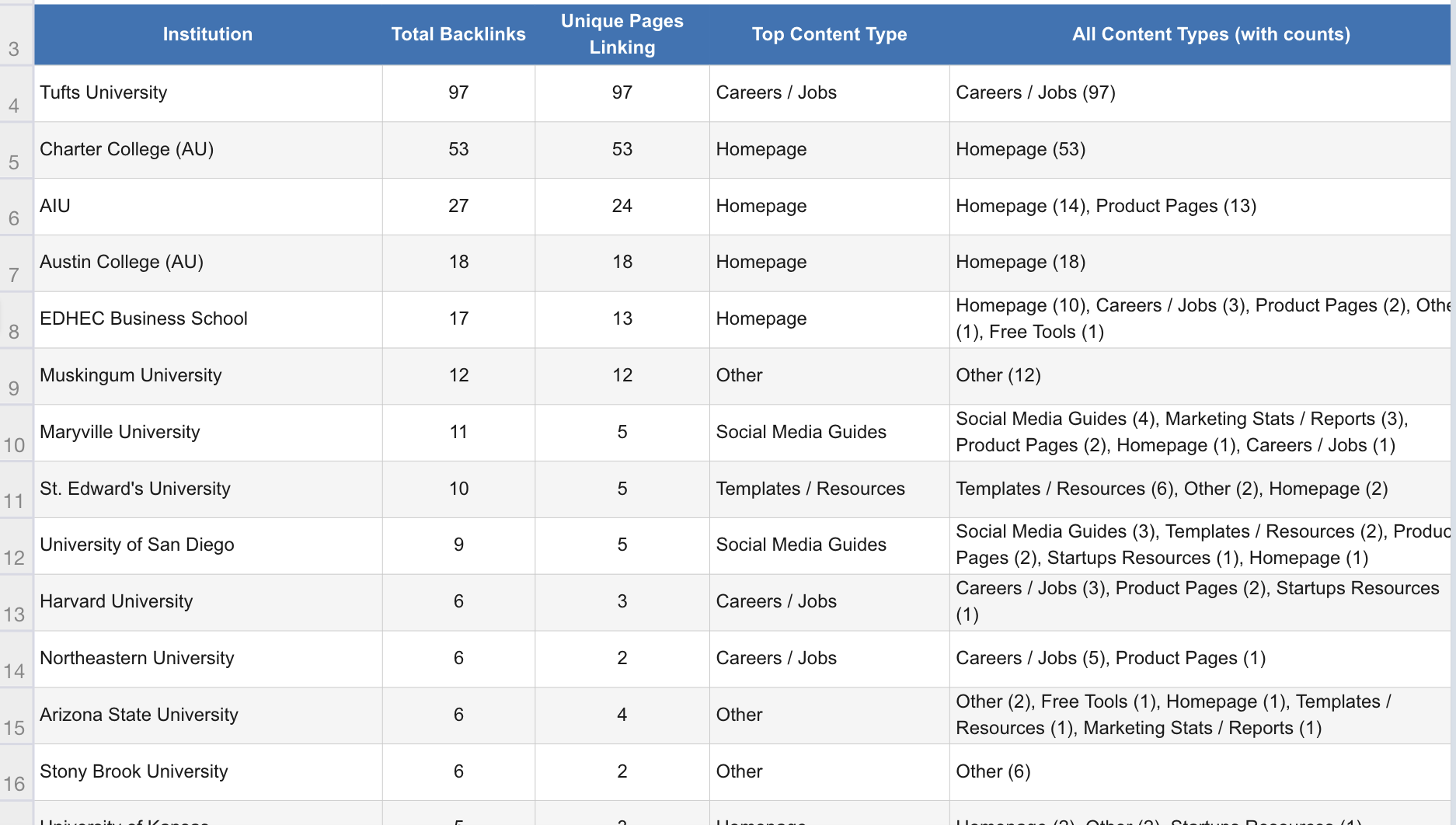1456x825 pixels.
Task: Select the Top Content Type header cell
Action: [829, 34]
